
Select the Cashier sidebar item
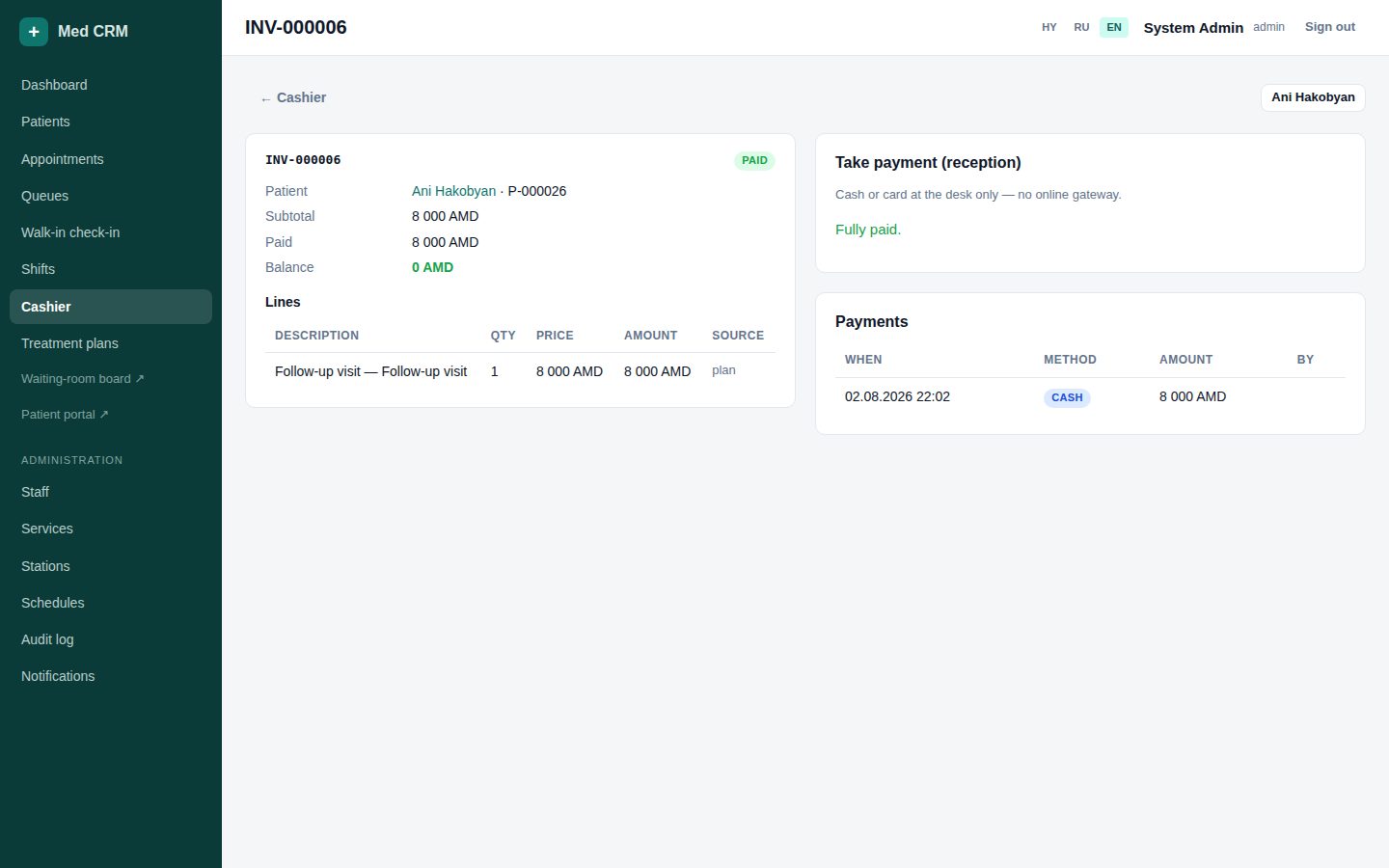[111, 307]
